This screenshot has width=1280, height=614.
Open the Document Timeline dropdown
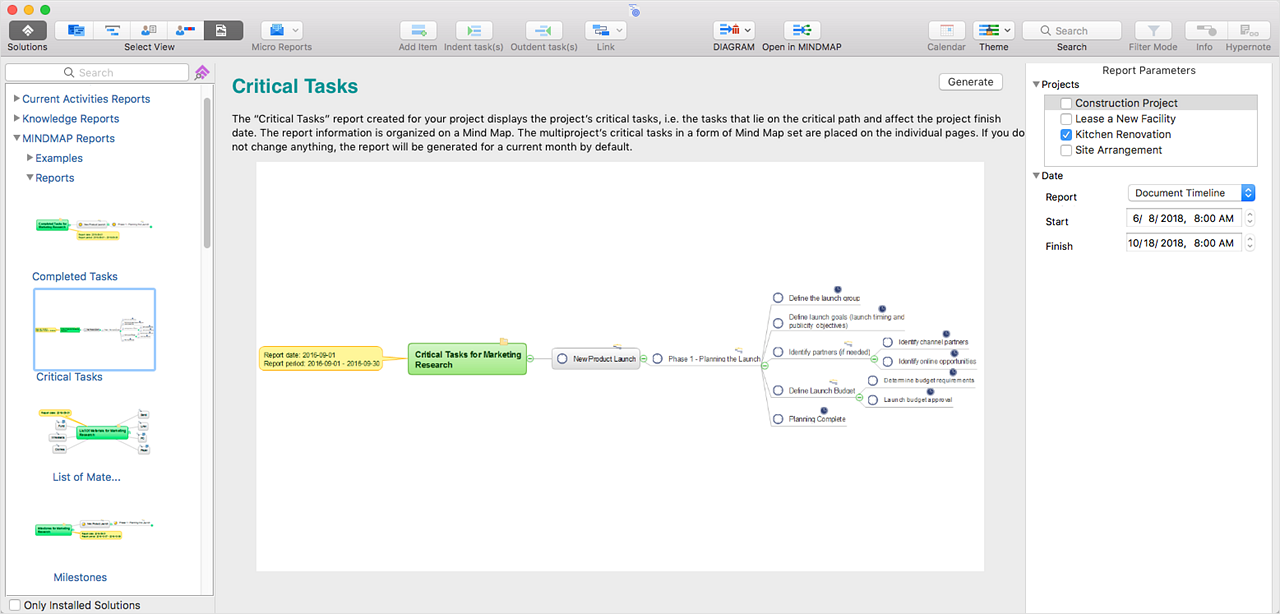1191,193
